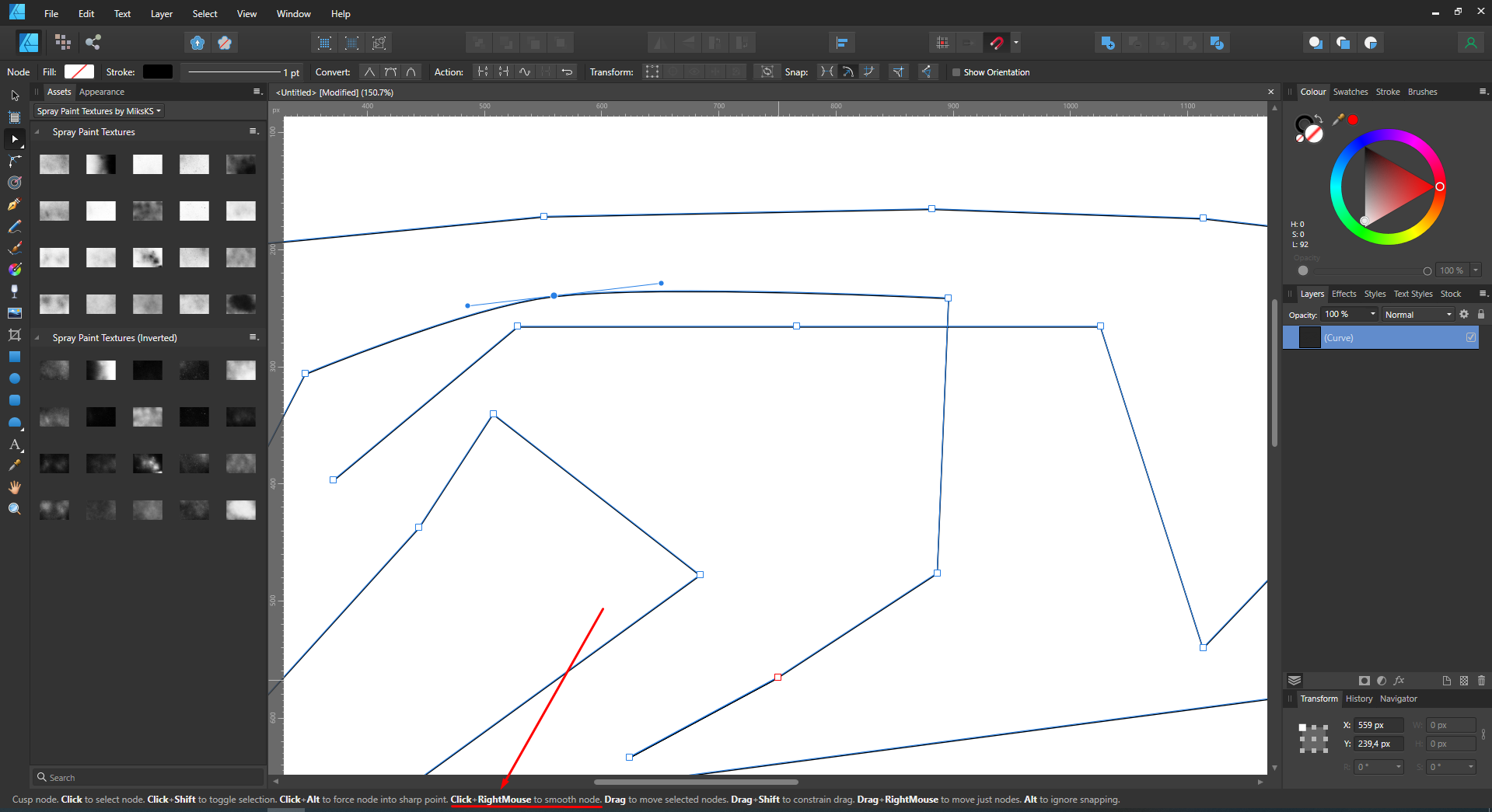Viewport: 1492px width, 812px height.
Task: Click the blend options gear button
Action: (1464, 314)
